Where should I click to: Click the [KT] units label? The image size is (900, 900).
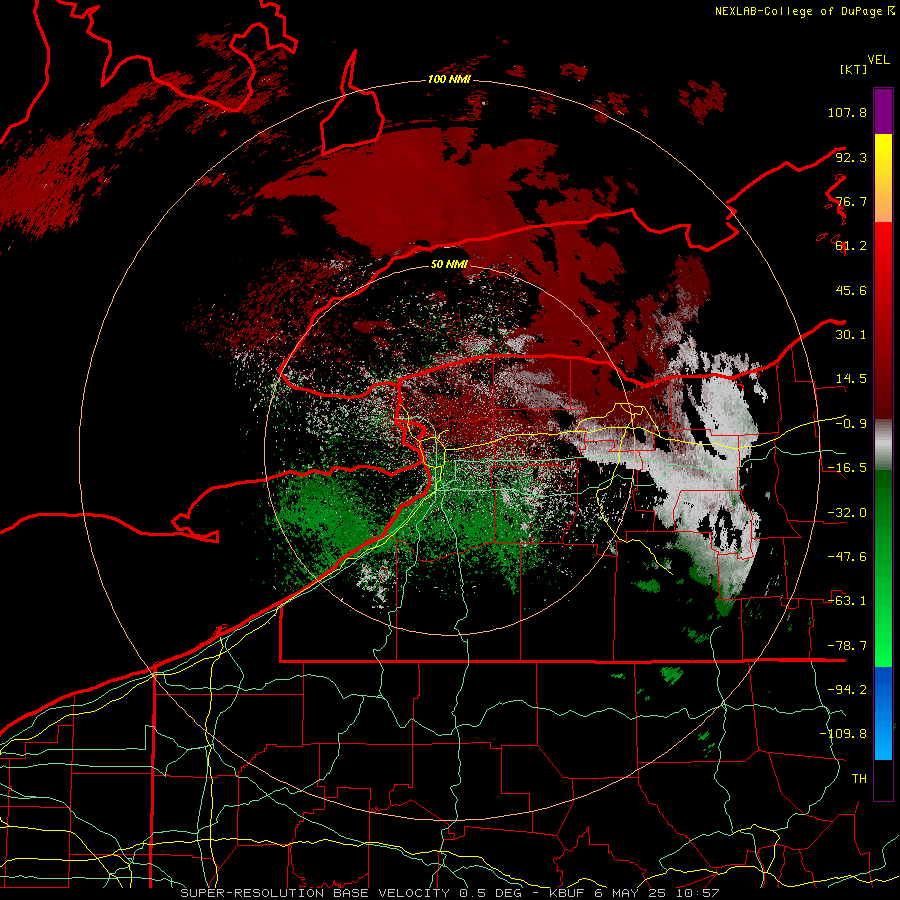[853, 69]
